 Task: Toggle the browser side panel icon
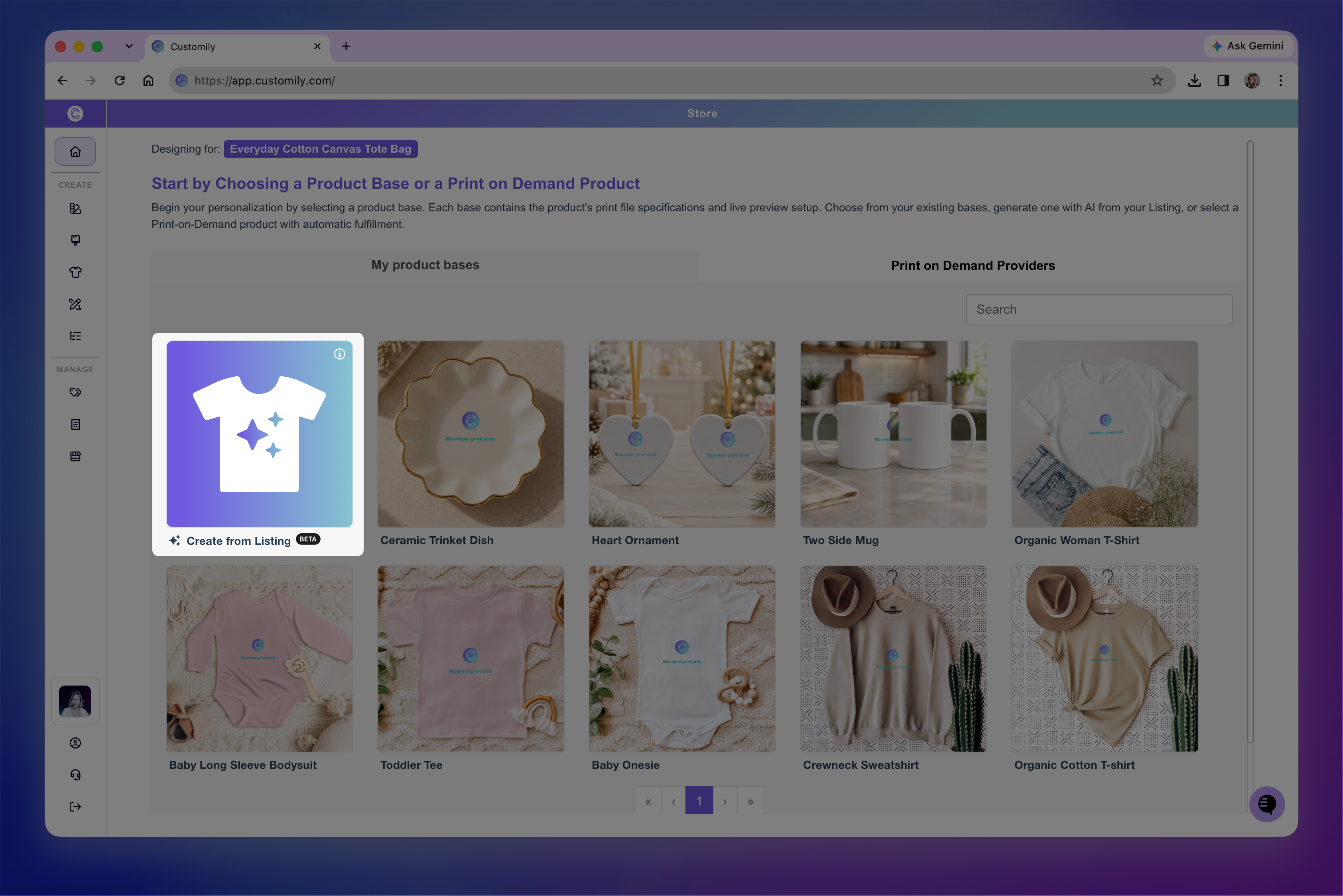(x=1223, y=81)
